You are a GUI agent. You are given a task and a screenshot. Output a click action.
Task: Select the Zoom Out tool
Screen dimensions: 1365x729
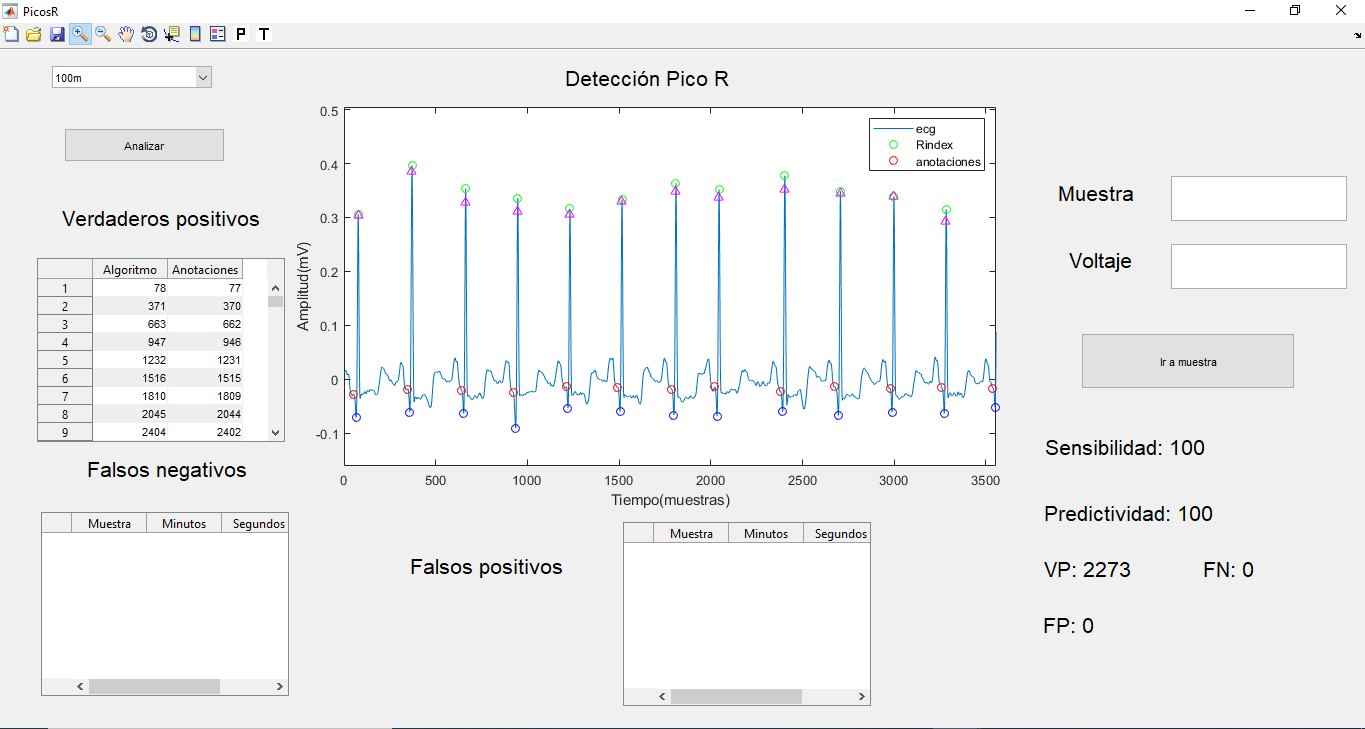[103, 34]
